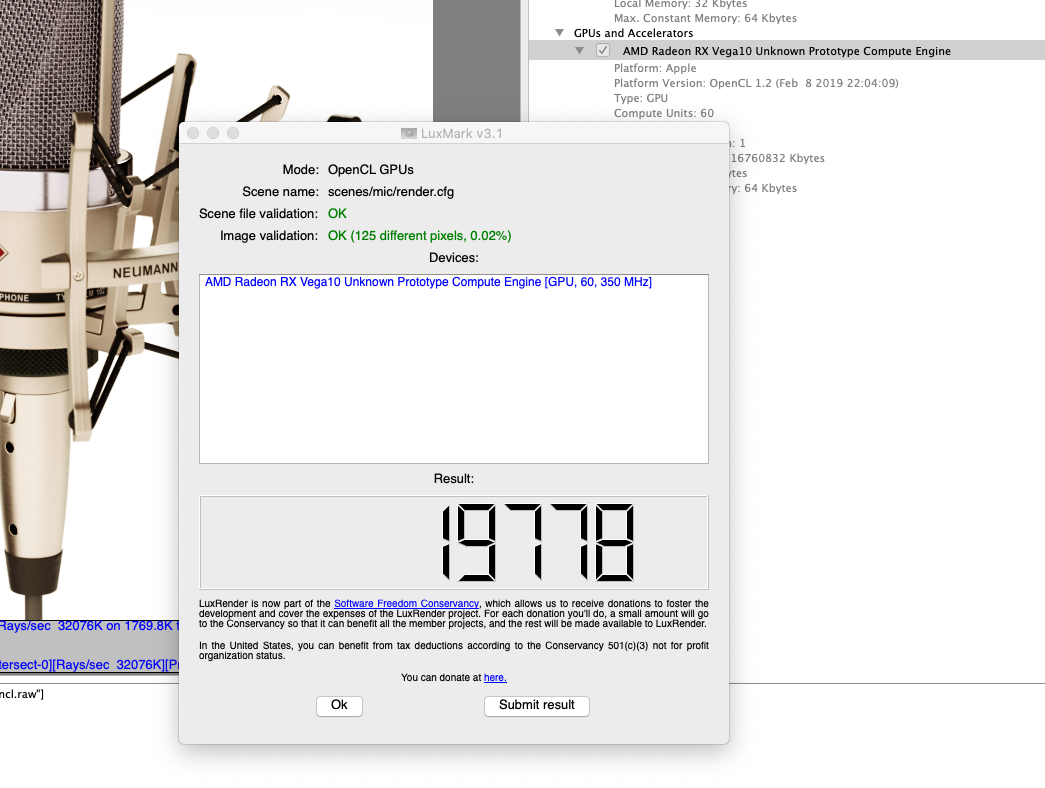Click the Rays/sec 32076K status line
Viewport: 1045px width, 788px height.
89,626
